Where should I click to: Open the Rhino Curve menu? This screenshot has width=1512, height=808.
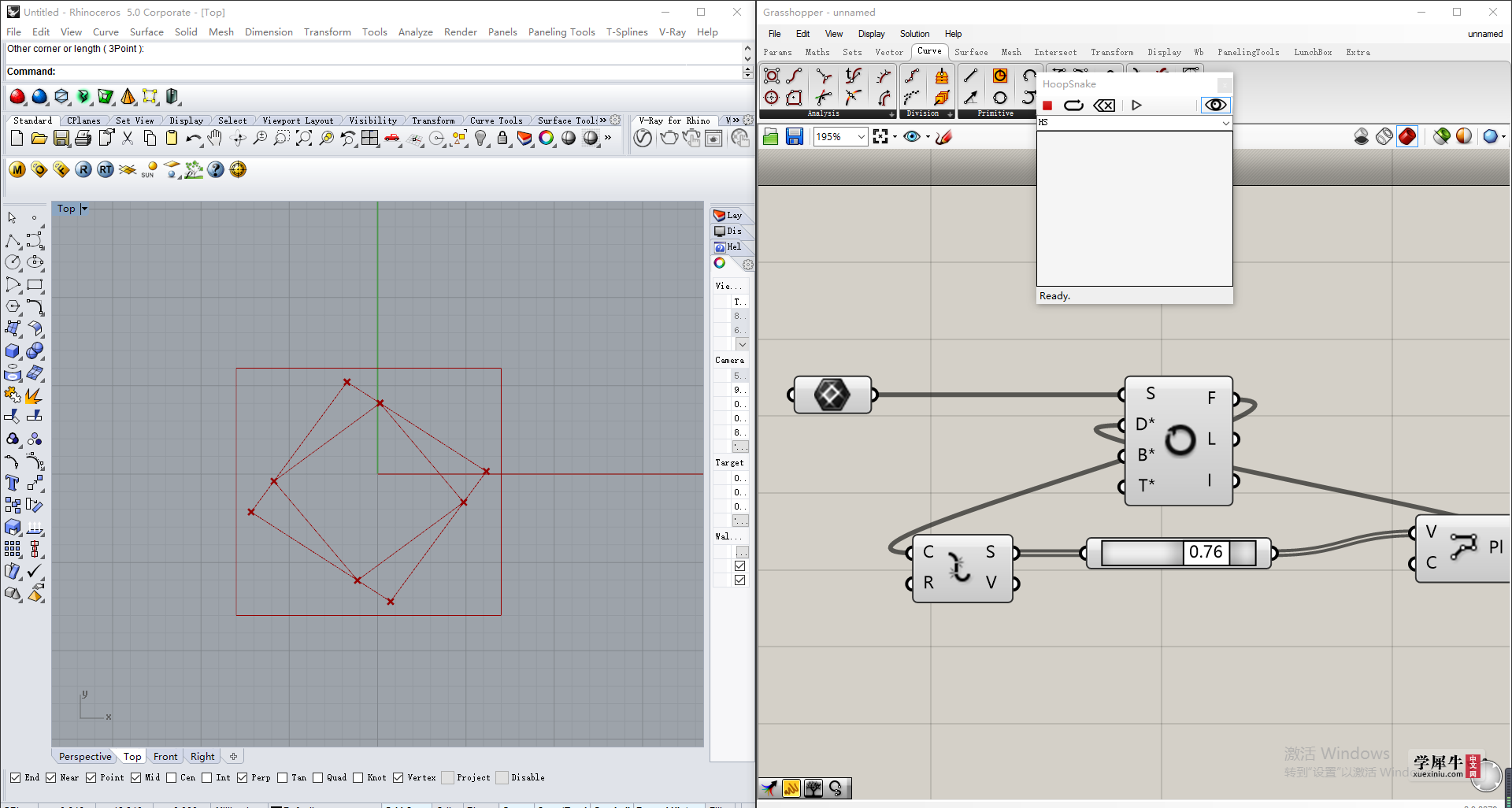(x=106, y=32)
